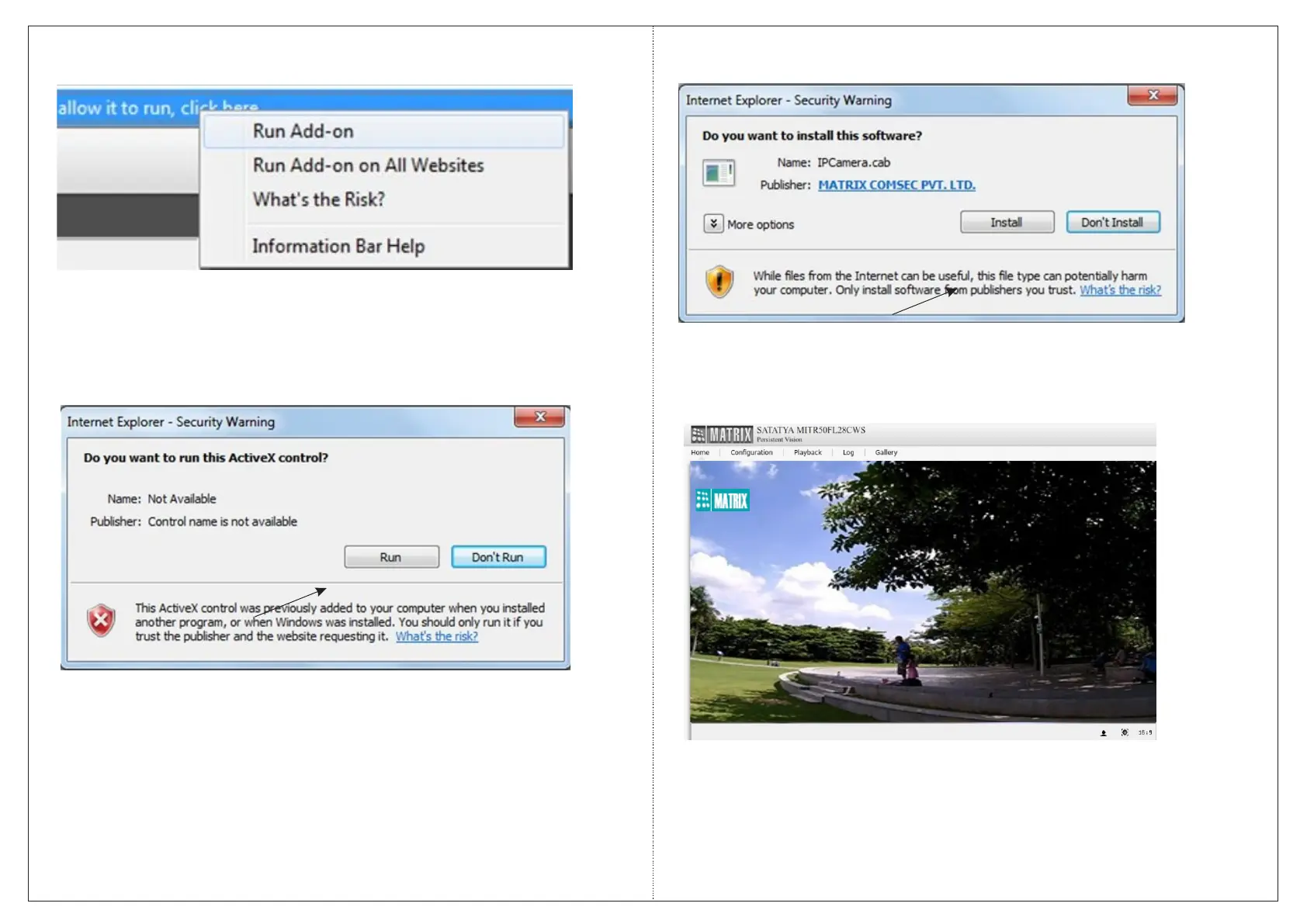Open the MATRIX COMSEC PVT. LTD. publisher link

click(x=896, y=185)
